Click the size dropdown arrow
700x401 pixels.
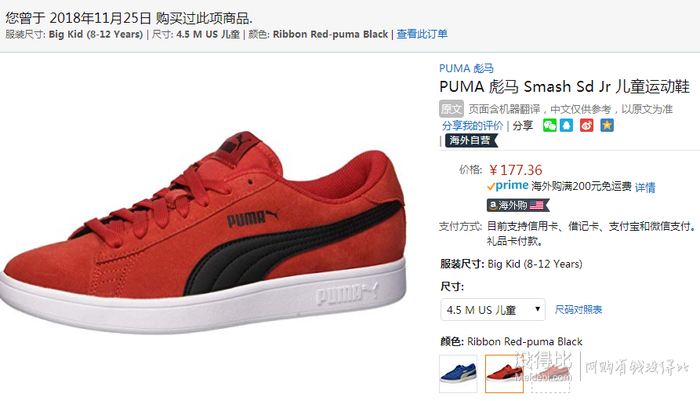(538, 309)
